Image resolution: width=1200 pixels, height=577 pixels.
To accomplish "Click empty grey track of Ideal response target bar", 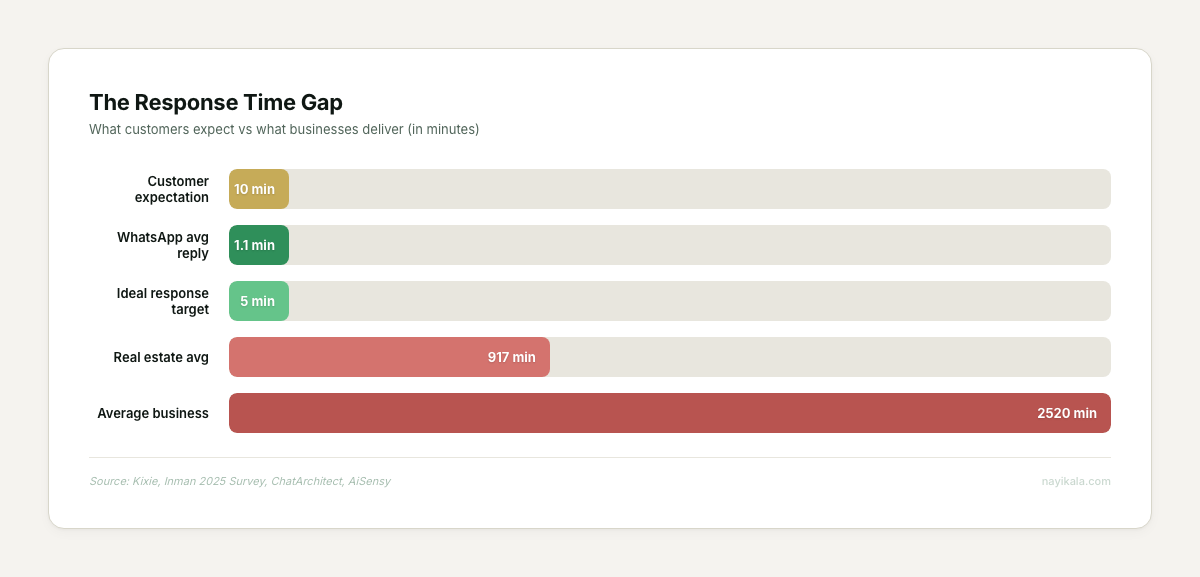I will [x=699, y=301].
